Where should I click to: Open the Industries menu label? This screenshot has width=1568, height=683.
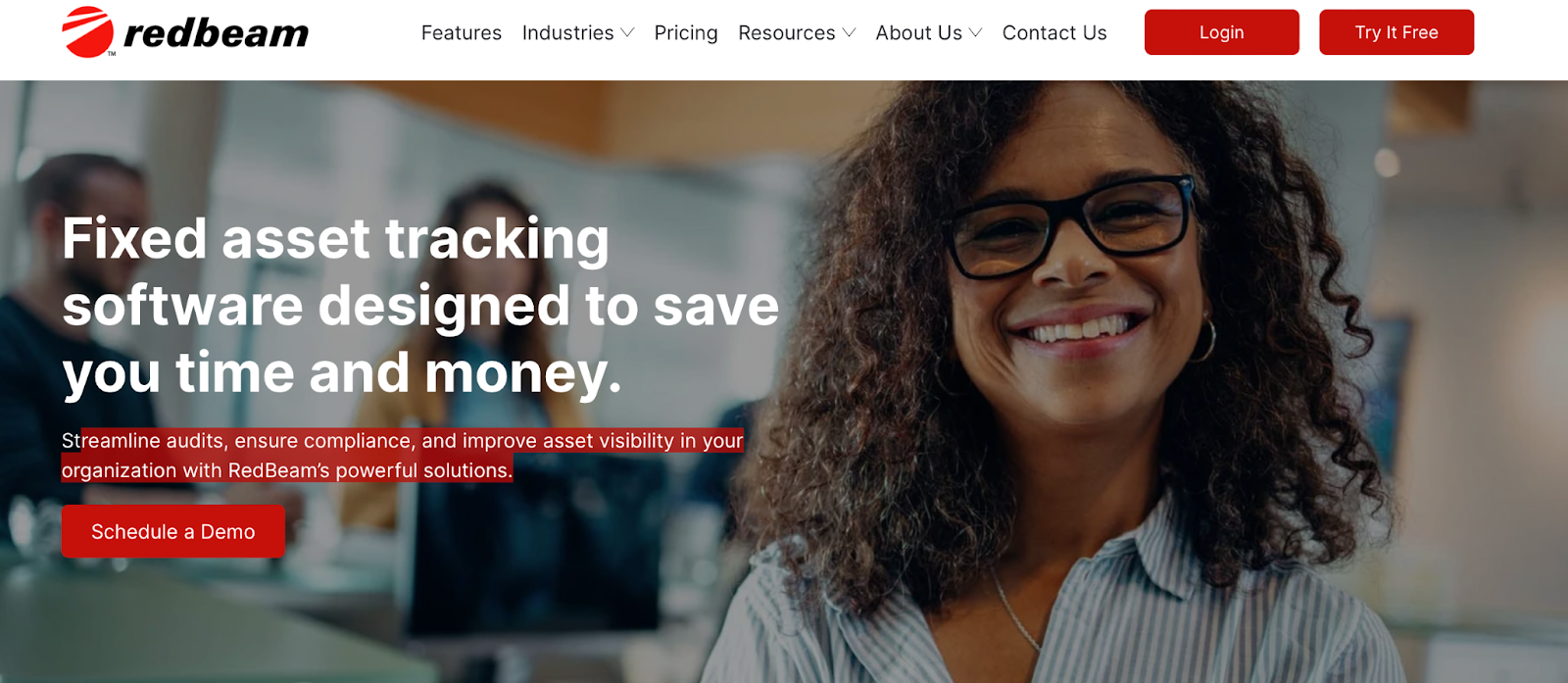point(568,33)
